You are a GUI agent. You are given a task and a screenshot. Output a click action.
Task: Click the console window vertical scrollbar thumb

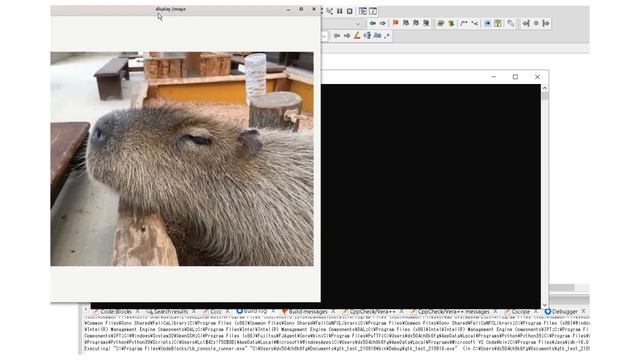coord(544,96)
